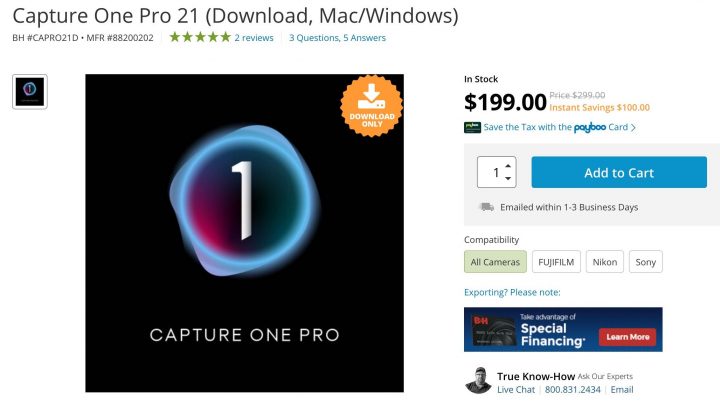Open 3 Questions, 5 Answers link
The width and height of the screenshot is (720, 406).
pos(337,38)
